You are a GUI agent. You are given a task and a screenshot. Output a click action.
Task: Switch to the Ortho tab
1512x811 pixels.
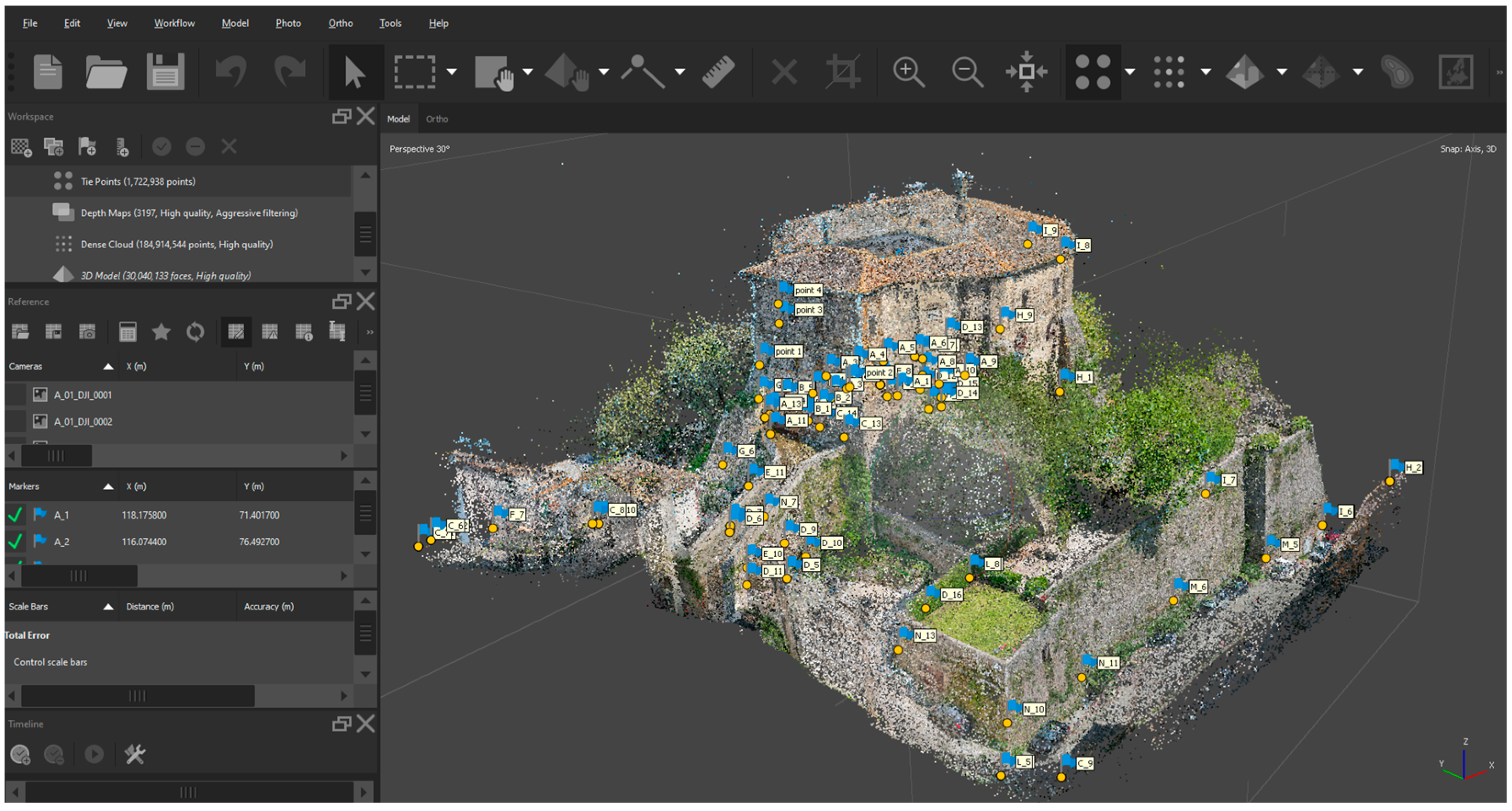(x=437, y=119)
